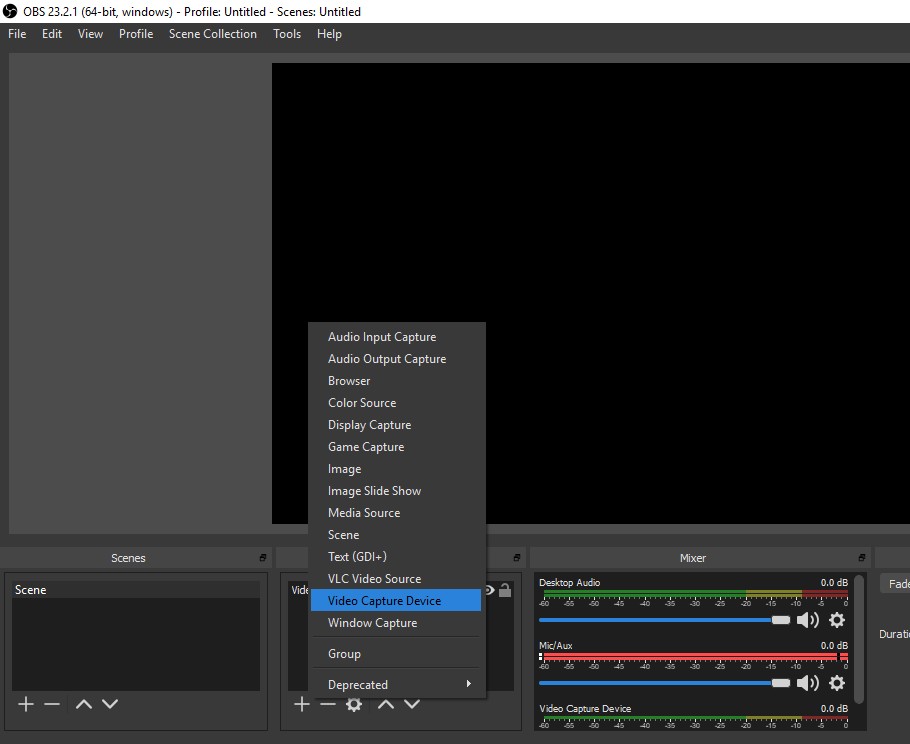Open the Scene Collection menu
The height and width of the screenshot is (744, 910).
[212, 34]
